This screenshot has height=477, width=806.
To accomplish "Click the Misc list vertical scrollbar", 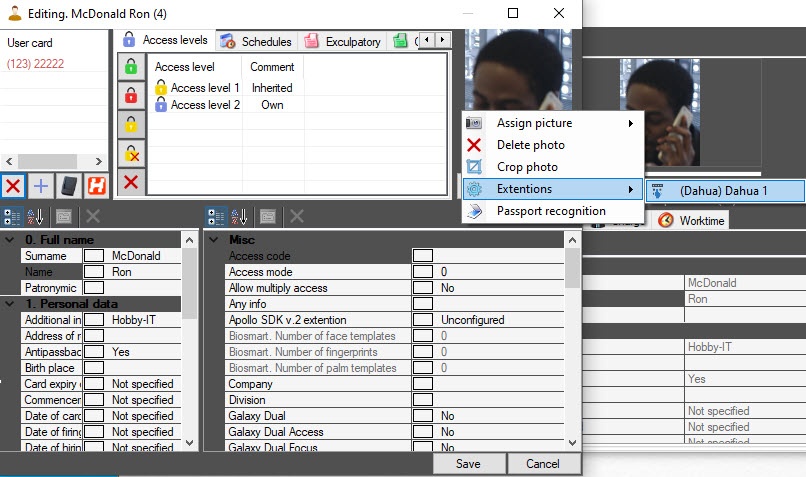I will 572,340.
